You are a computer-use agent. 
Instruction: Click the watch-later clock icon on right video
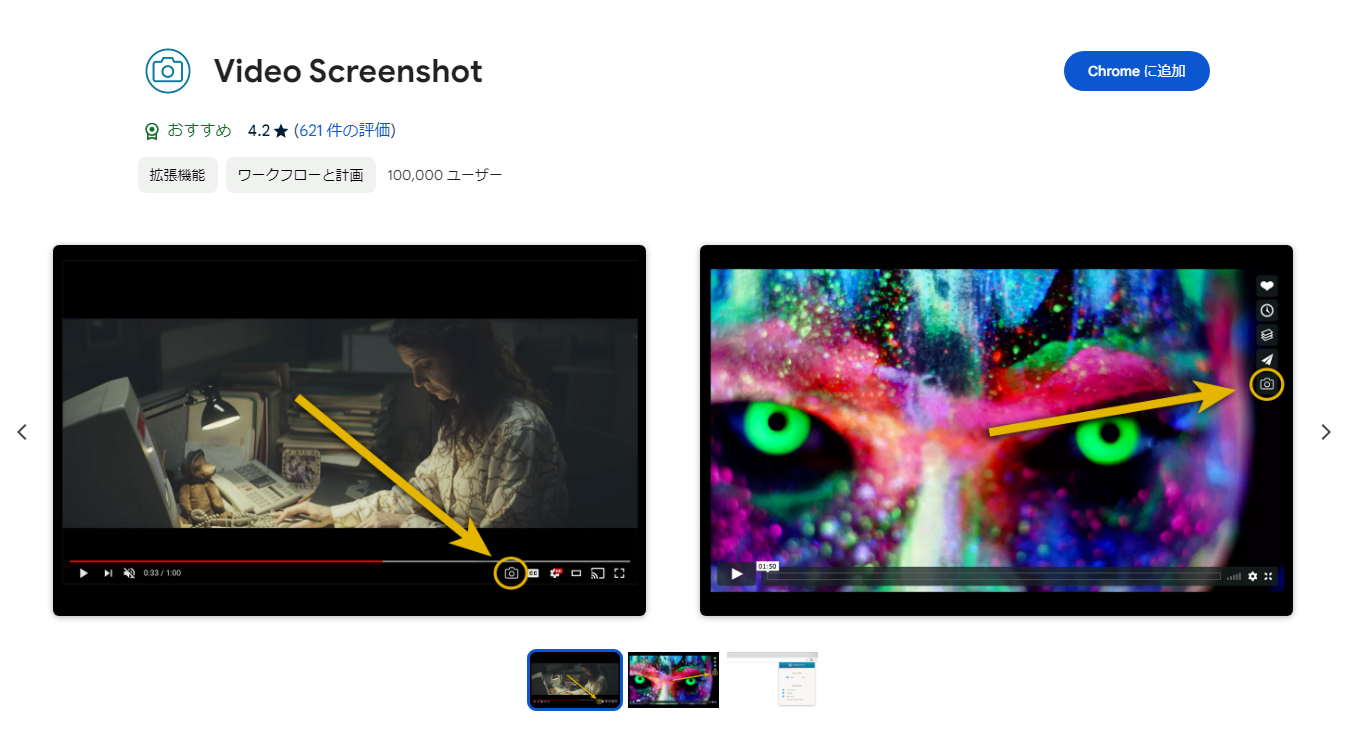point(1266,310)
